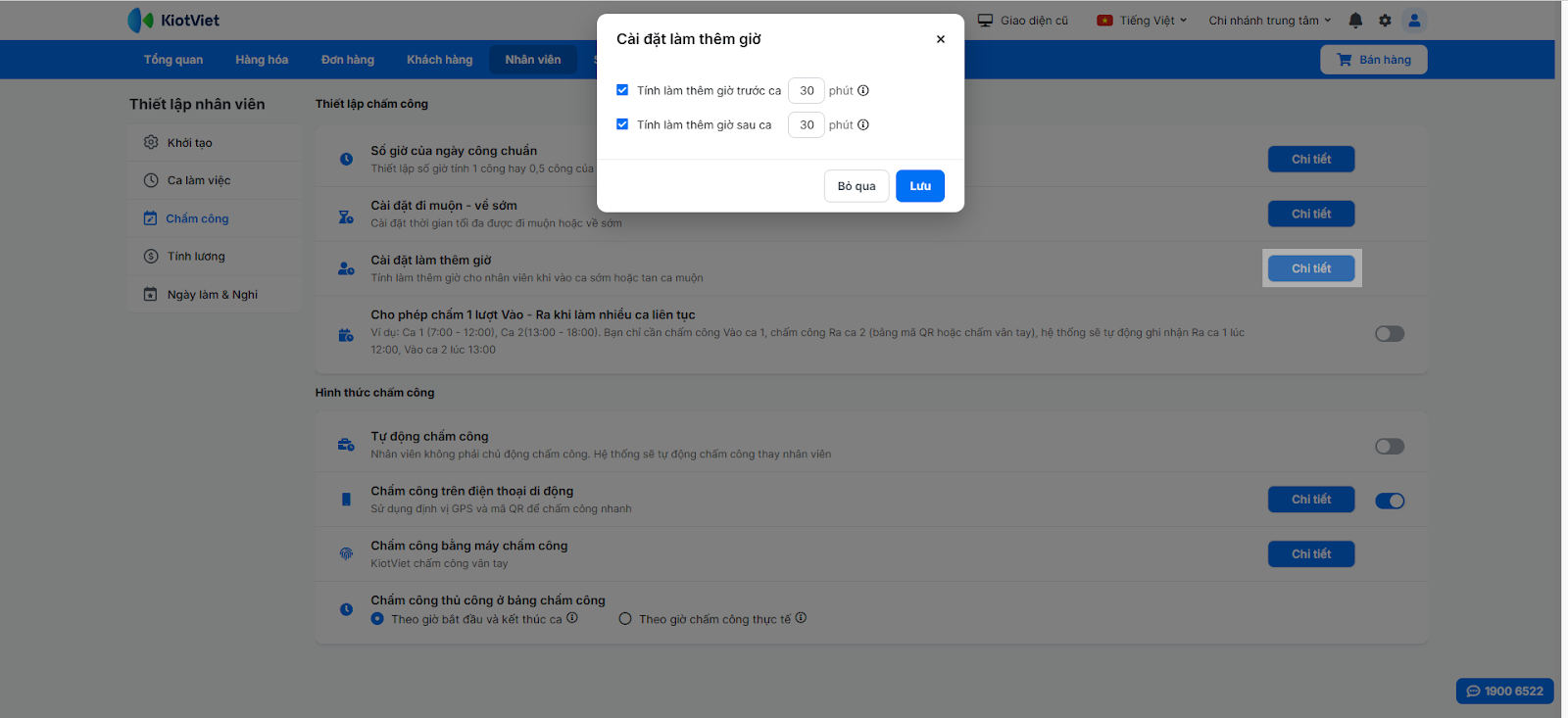Select 'Theo giờ bắt đầu và kết thúc ca' radio

pos(377,619)
